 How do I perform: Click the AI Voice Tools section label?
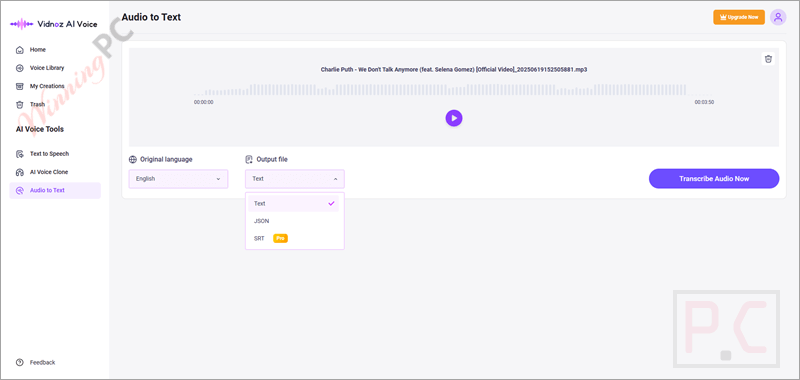[x=40, y=129]
